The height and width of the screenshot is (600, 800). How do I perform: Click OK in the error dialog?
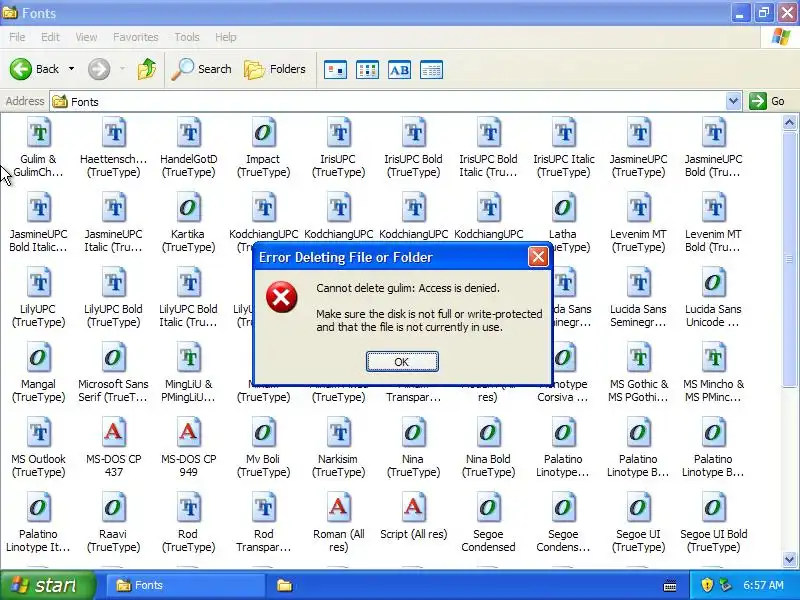[402, 362]
